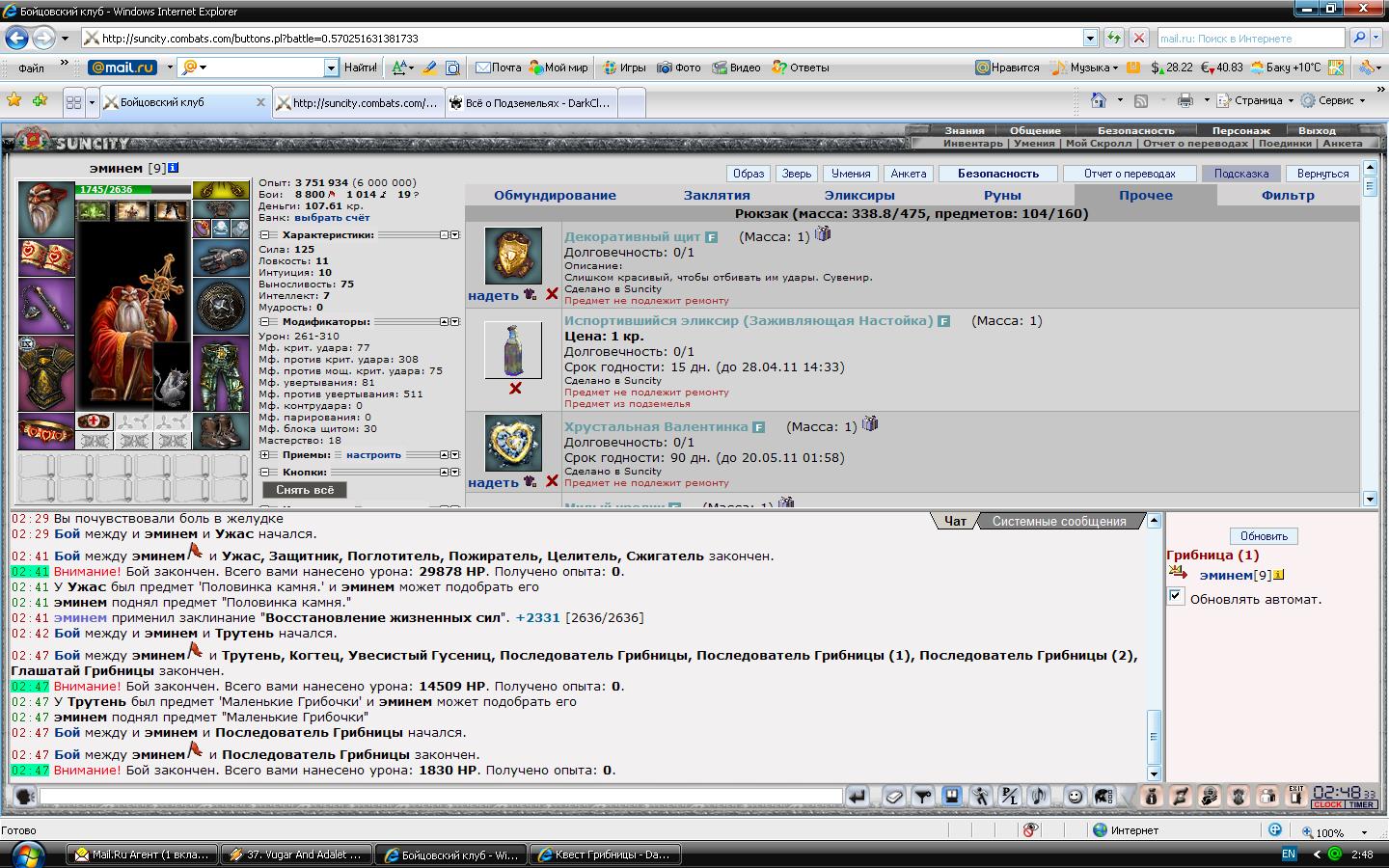The image size is (1389, 868).
Task: Open the Персонаж top menu item
Action: tap(1240, 130)
